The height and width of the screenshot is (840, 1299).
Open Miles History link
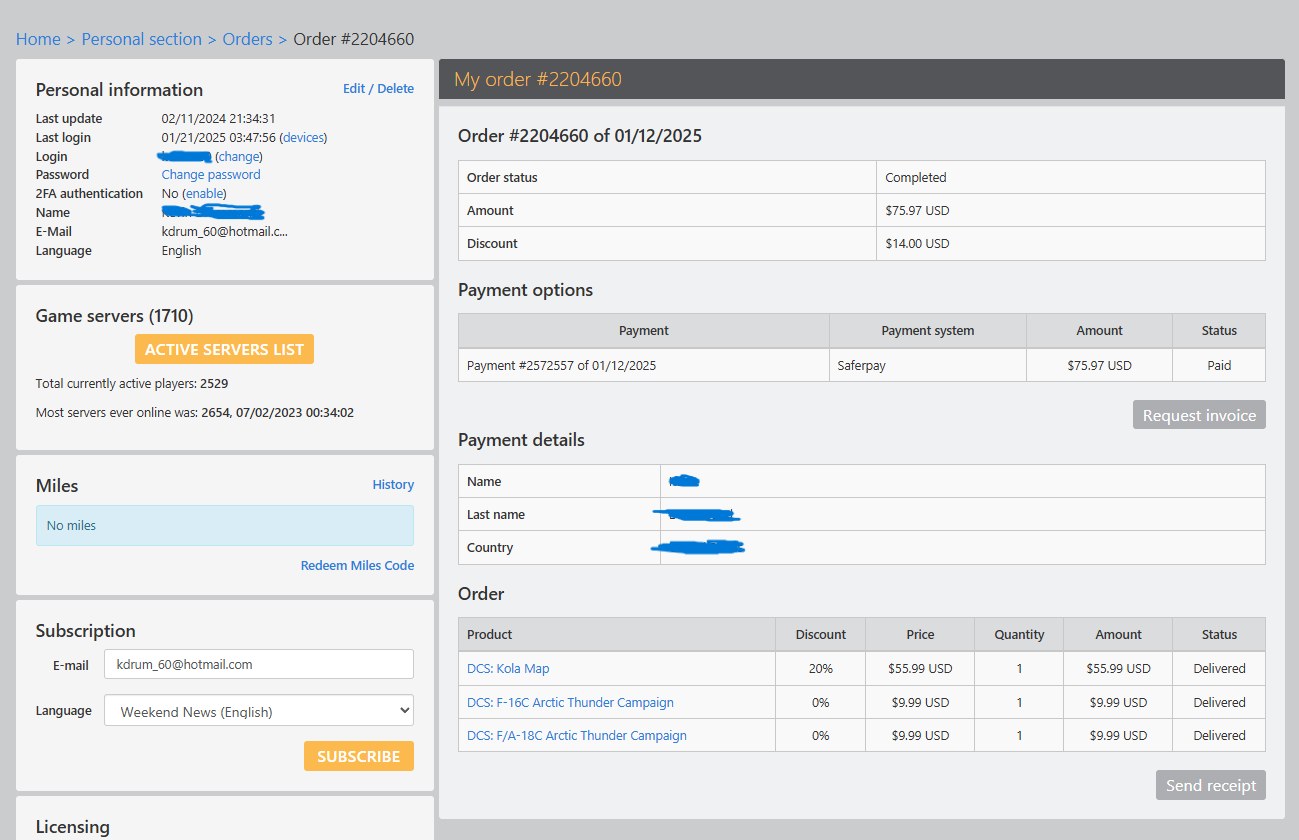click(393, 485)
